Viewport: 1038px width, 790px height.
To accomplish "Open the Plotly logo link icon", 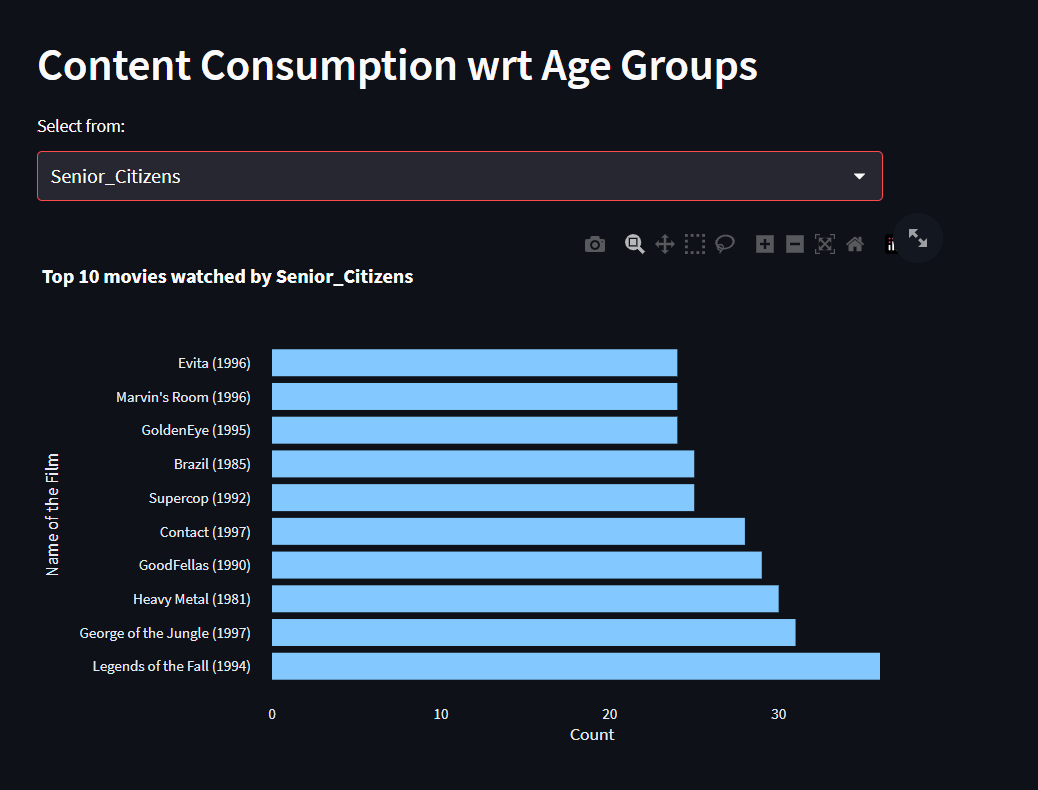I will [890, 244].
